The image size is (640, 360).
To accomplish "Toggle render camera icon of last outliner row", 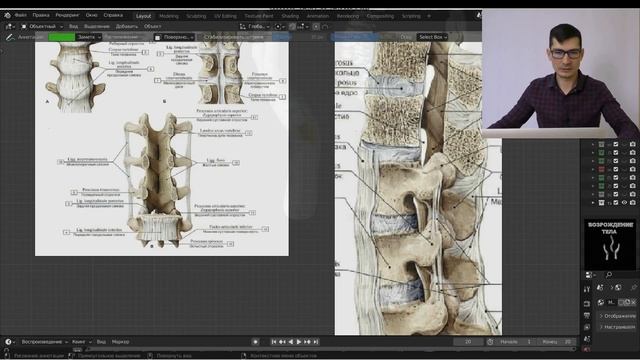I will (x=633, y=202).
